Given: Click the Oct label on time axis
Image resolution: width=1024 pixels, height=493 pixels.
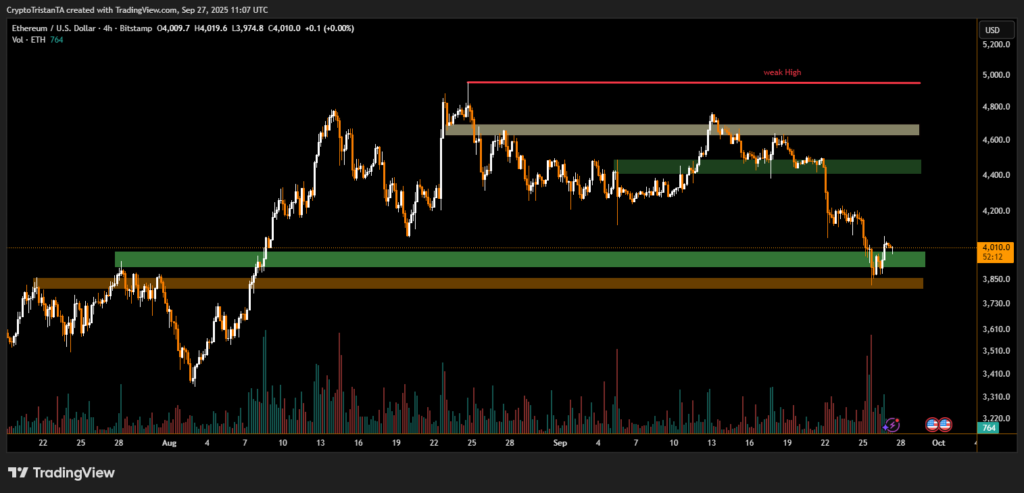Looking at the screenshot, I should coord(938,441).
